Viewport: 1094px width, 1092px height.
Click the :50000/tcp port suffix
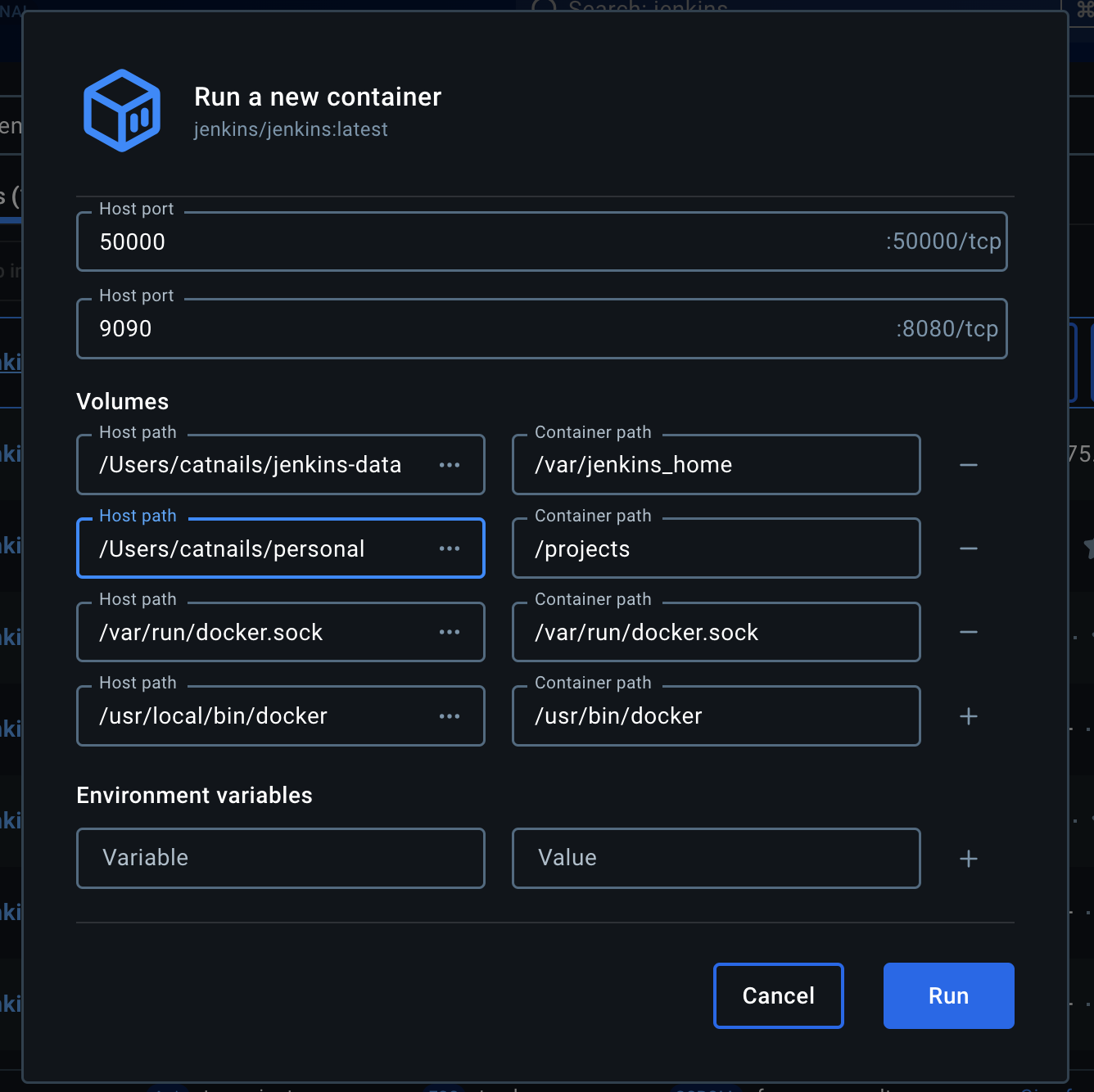coord(943,241)
